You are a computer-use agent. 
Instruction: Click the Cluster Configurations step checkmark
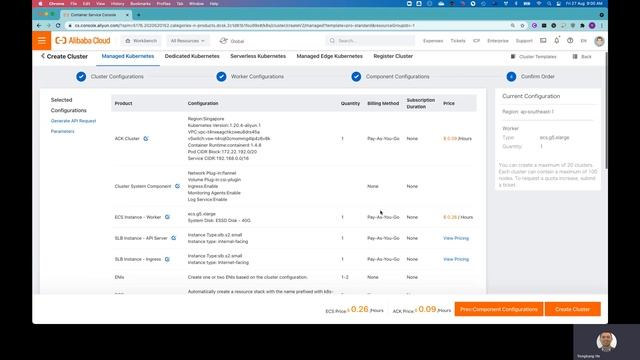81,77
